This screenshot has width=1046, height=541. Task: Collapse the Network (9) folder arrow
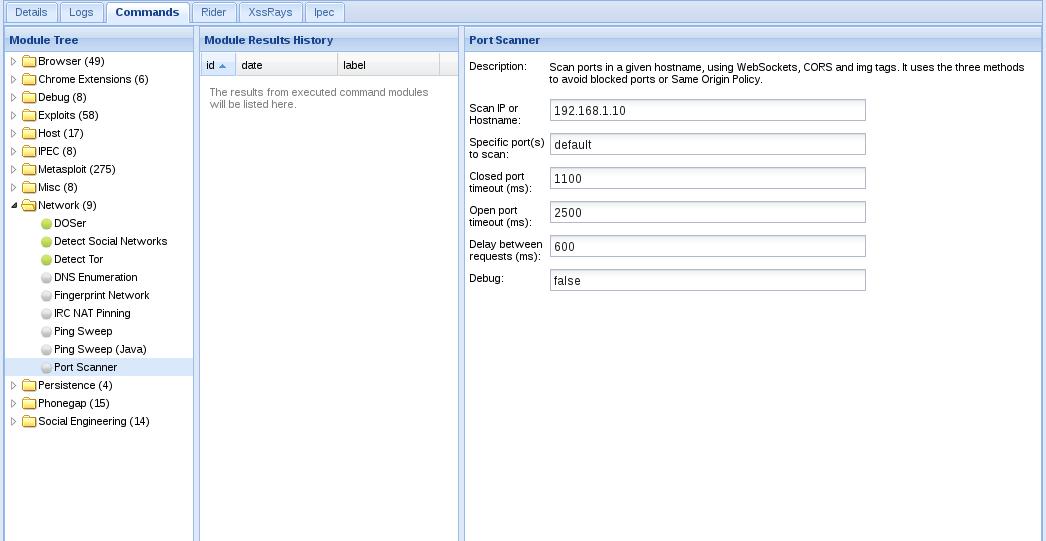pyautogui.click(x=13, y=205)
